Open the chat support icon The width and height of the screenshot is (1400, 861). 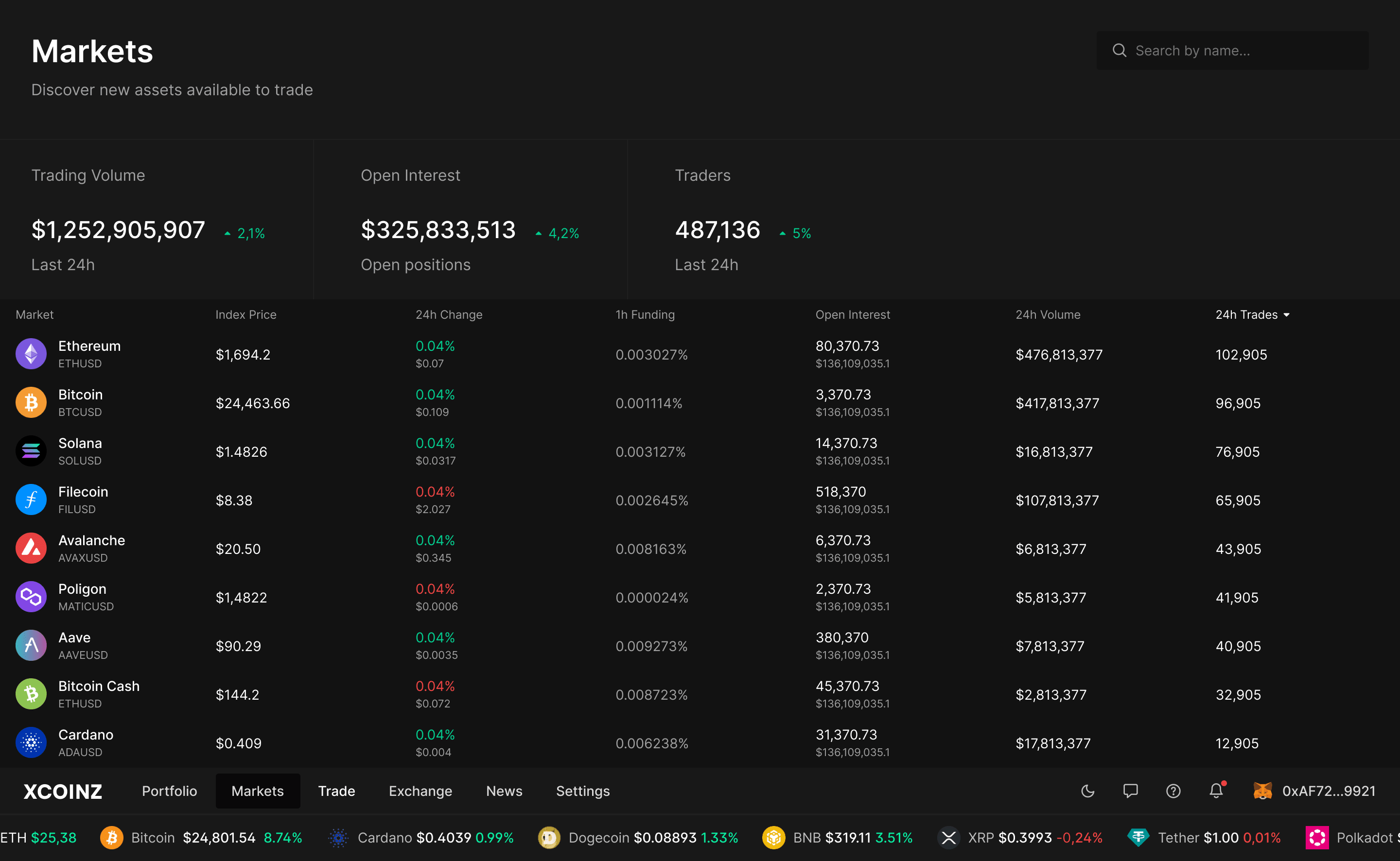point(1131,791)
